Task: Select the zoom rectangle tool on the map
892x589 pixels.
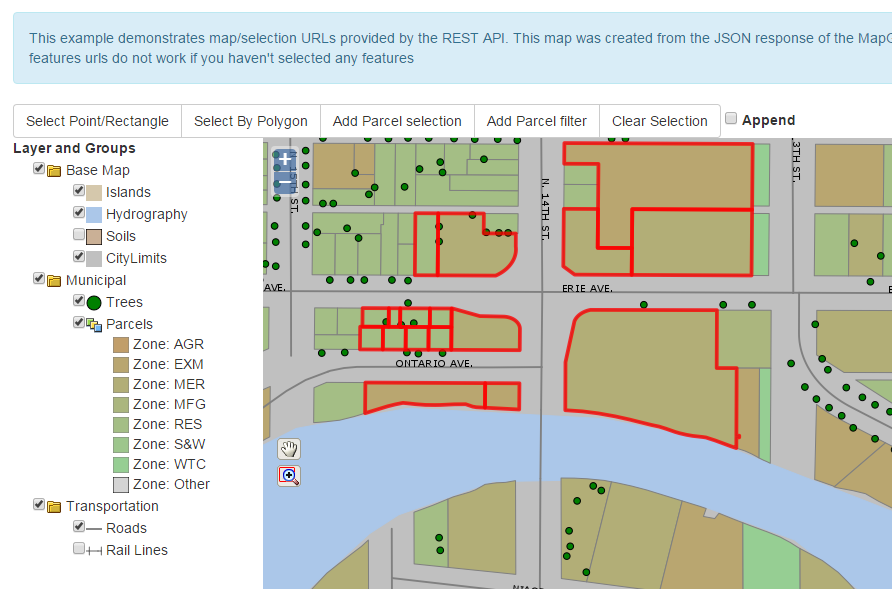Action: pyautogui.click(x=288, y=476)
